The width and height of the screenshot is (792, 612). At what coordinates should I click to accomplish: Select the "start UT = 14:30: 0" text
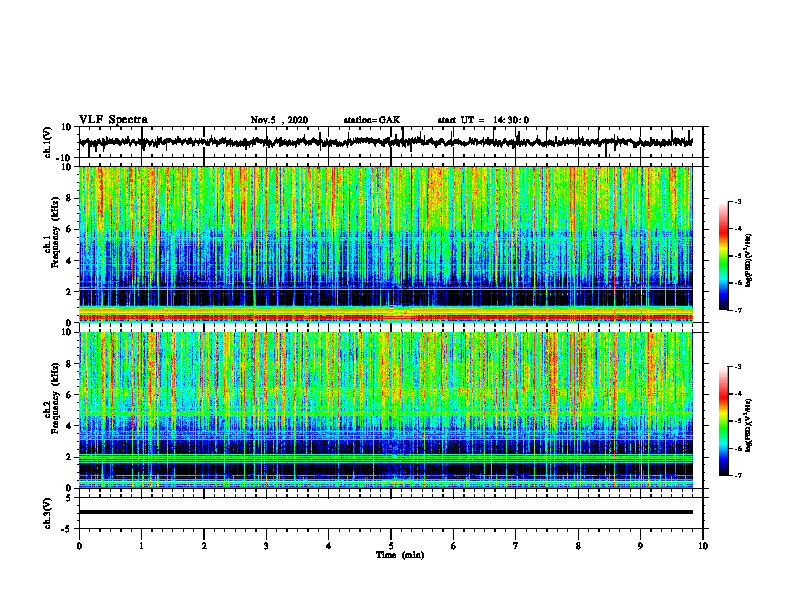point(483,120)
